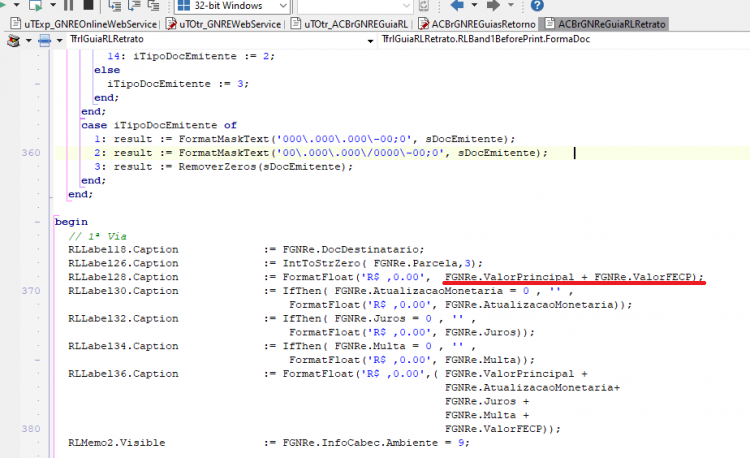Open the empty combo box beside the platform selector
The height and width of the screenshot is (458, 750).
(354, 6)
